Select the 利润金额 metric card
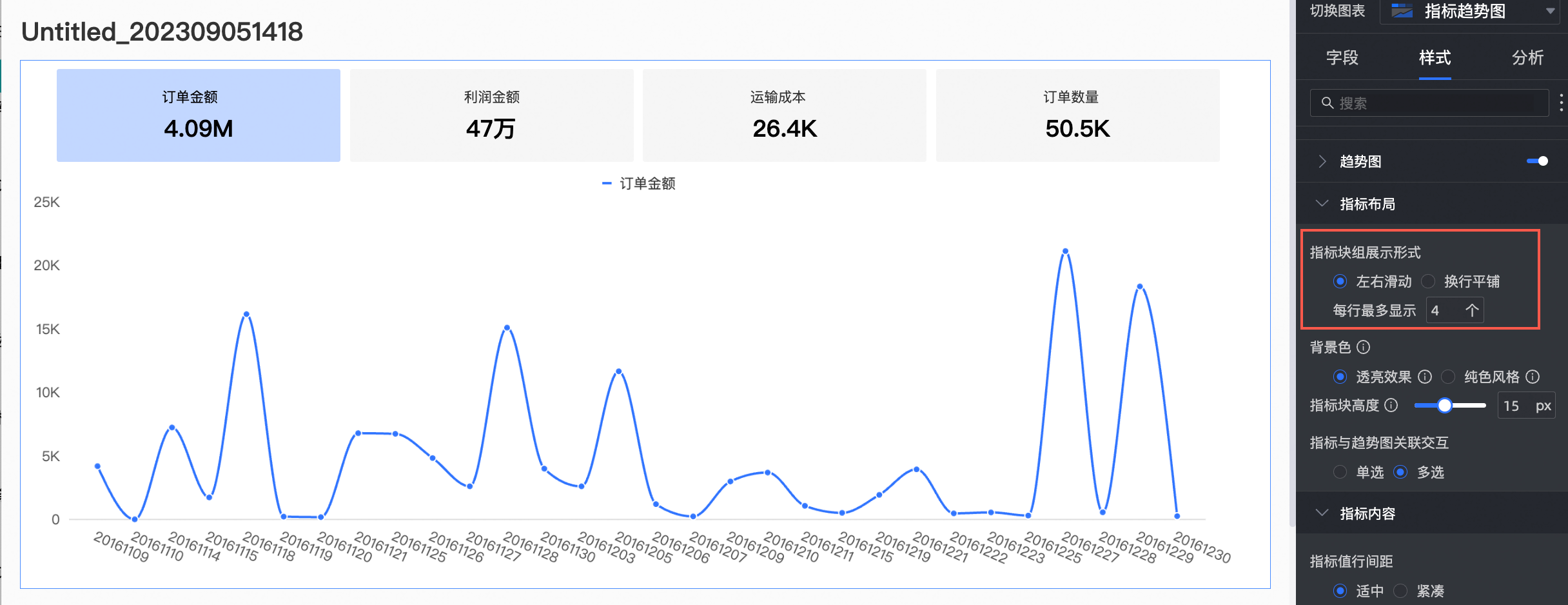The width and height of the screenshot is (1568, 605). pyautogui.click(x=491, y=115)
